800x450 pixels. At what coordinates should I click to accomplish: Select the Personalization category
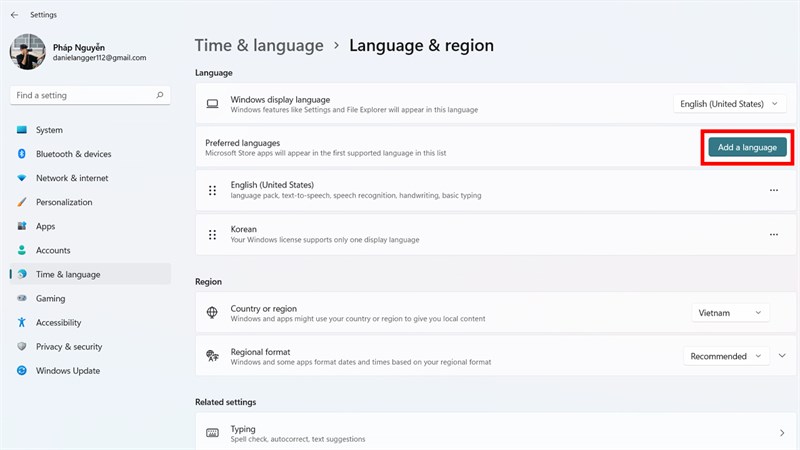tap(90, 202)
